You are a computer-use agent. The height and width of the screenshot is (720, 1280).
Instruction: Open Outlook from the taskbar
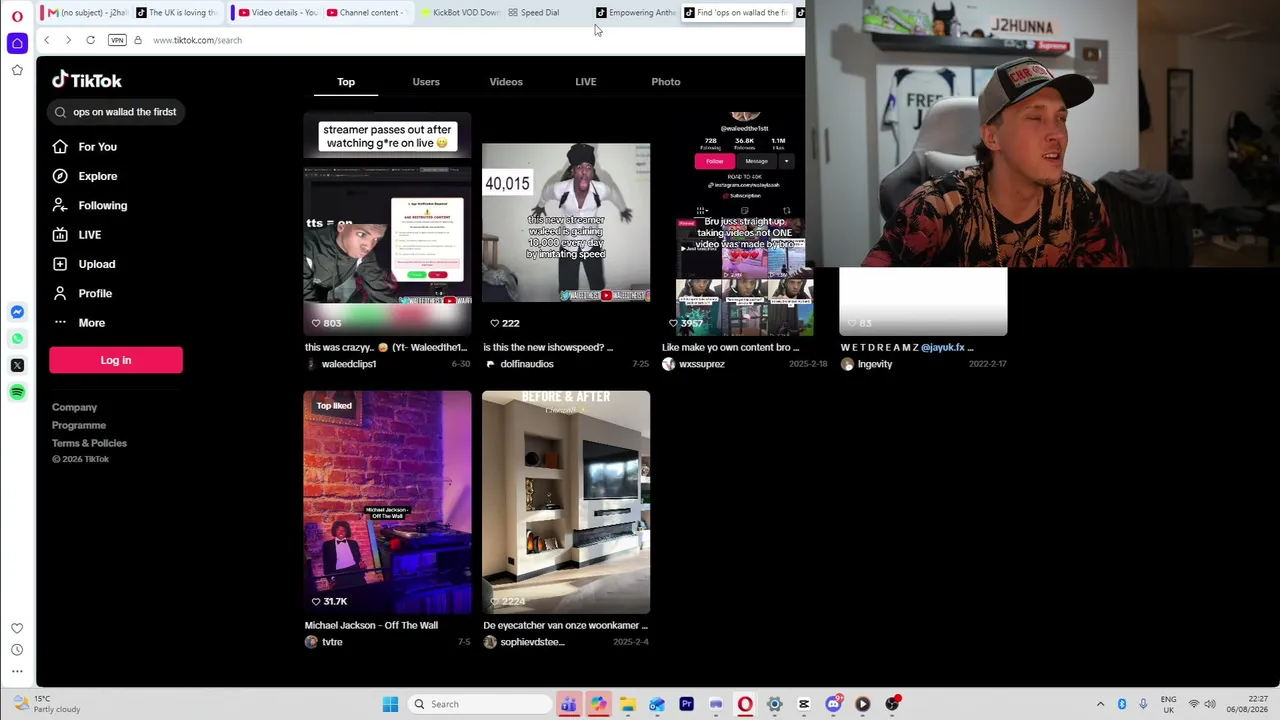point(657,704)
